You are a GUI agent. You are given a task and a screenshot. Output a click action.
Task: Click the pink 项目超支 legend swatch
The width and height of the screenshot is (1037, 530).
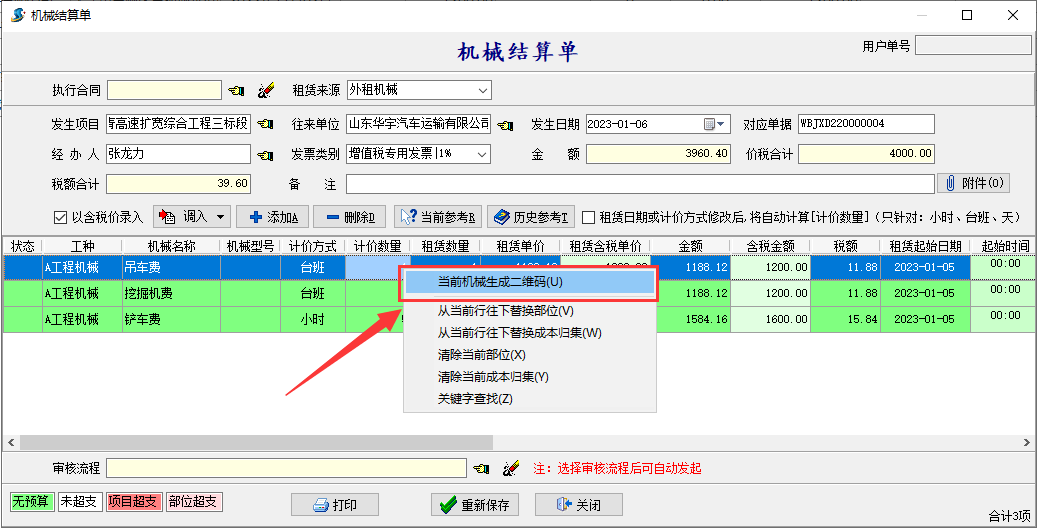click(134, 502)
